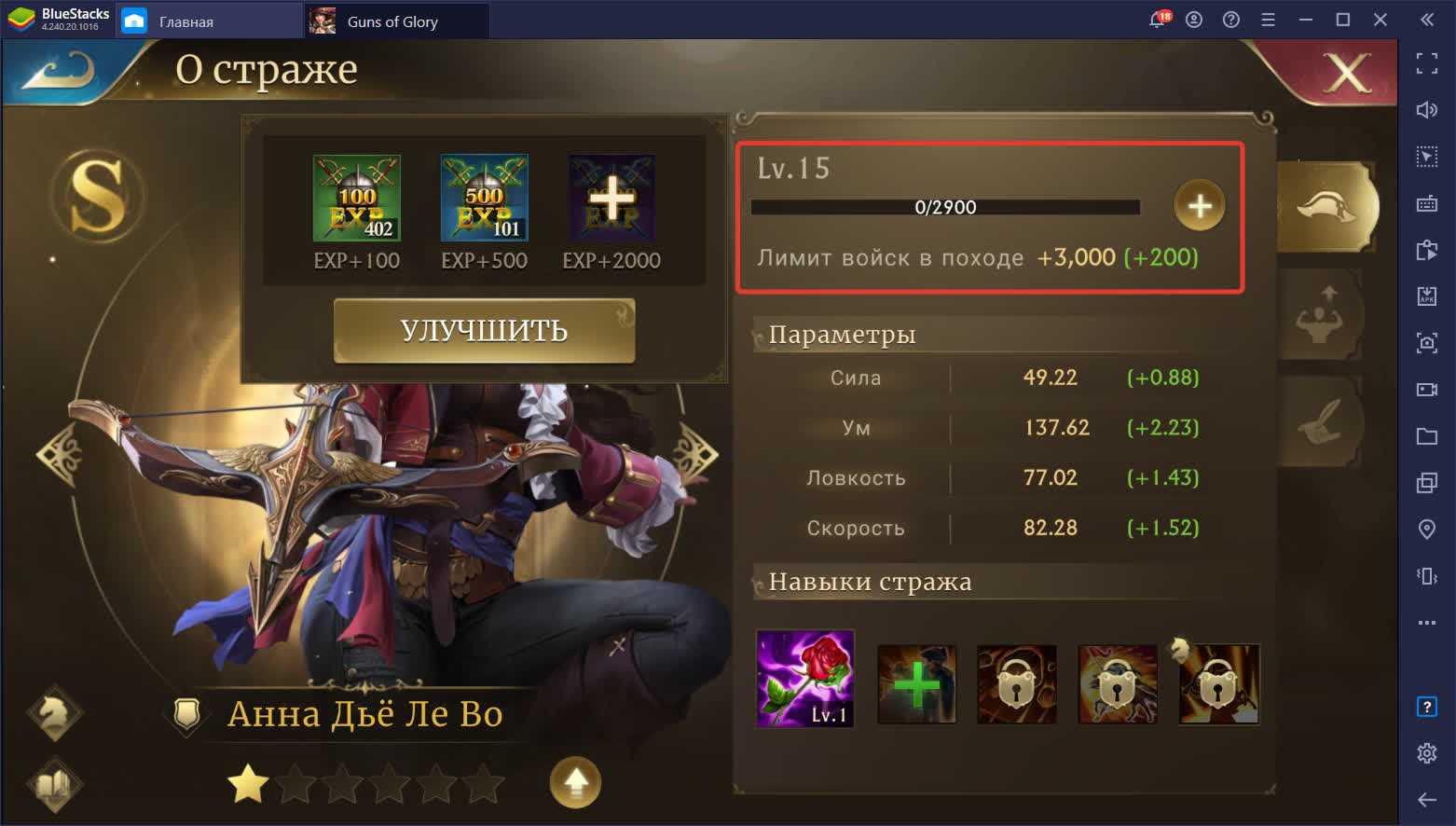Tap the third locked guard skill
The height and width of the screenshot is (826, 1456).
[x=1017, y=684]
